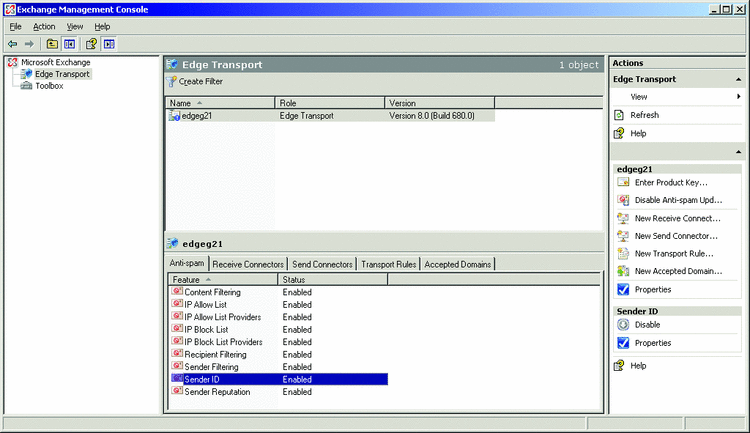This screenshot has width=750, height=433.
Task: Switch to the Anti-spam tab
Action: pos(187,263)
